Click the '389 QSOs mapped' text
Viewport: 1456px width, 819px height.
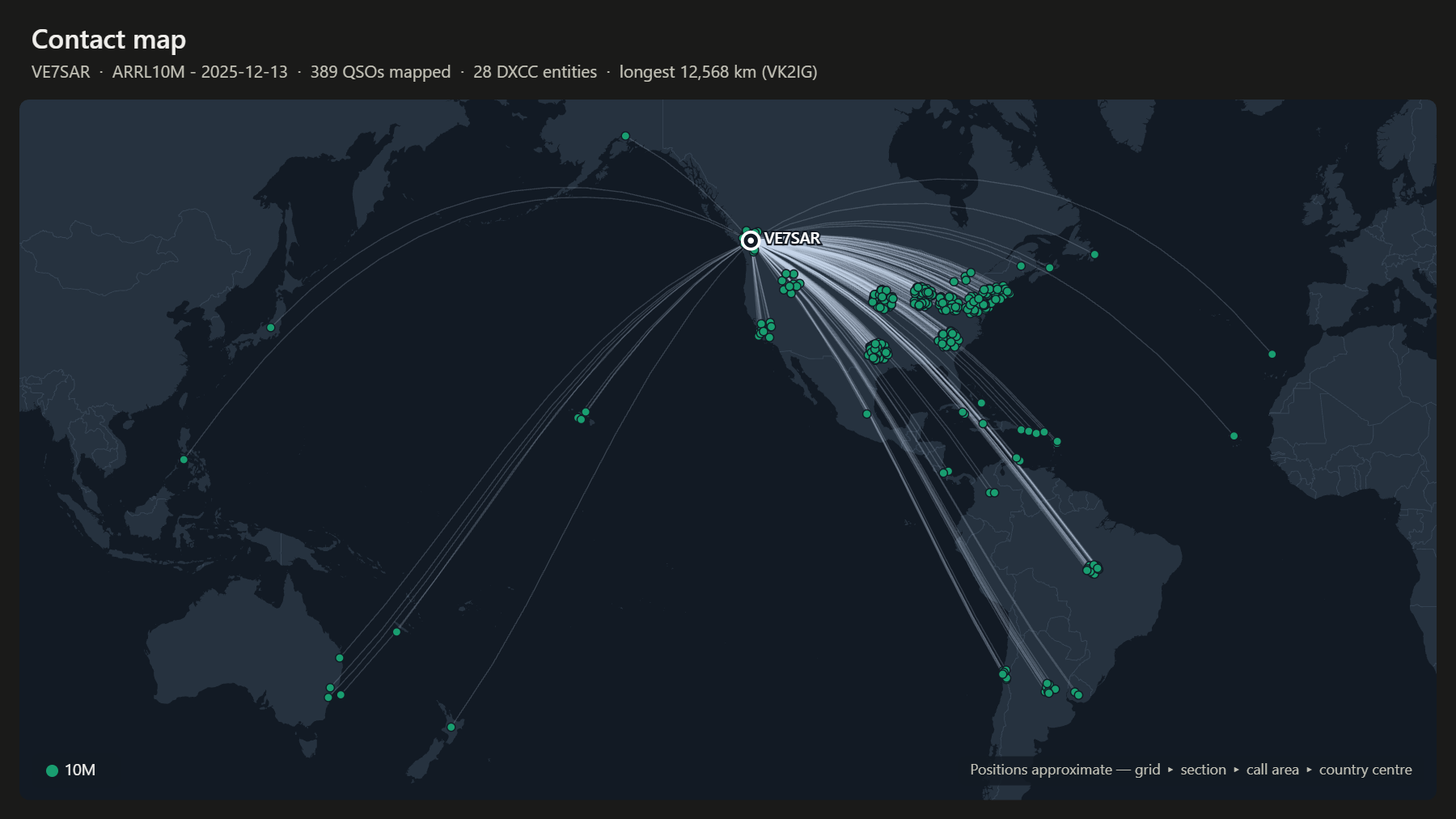point(380,72)
